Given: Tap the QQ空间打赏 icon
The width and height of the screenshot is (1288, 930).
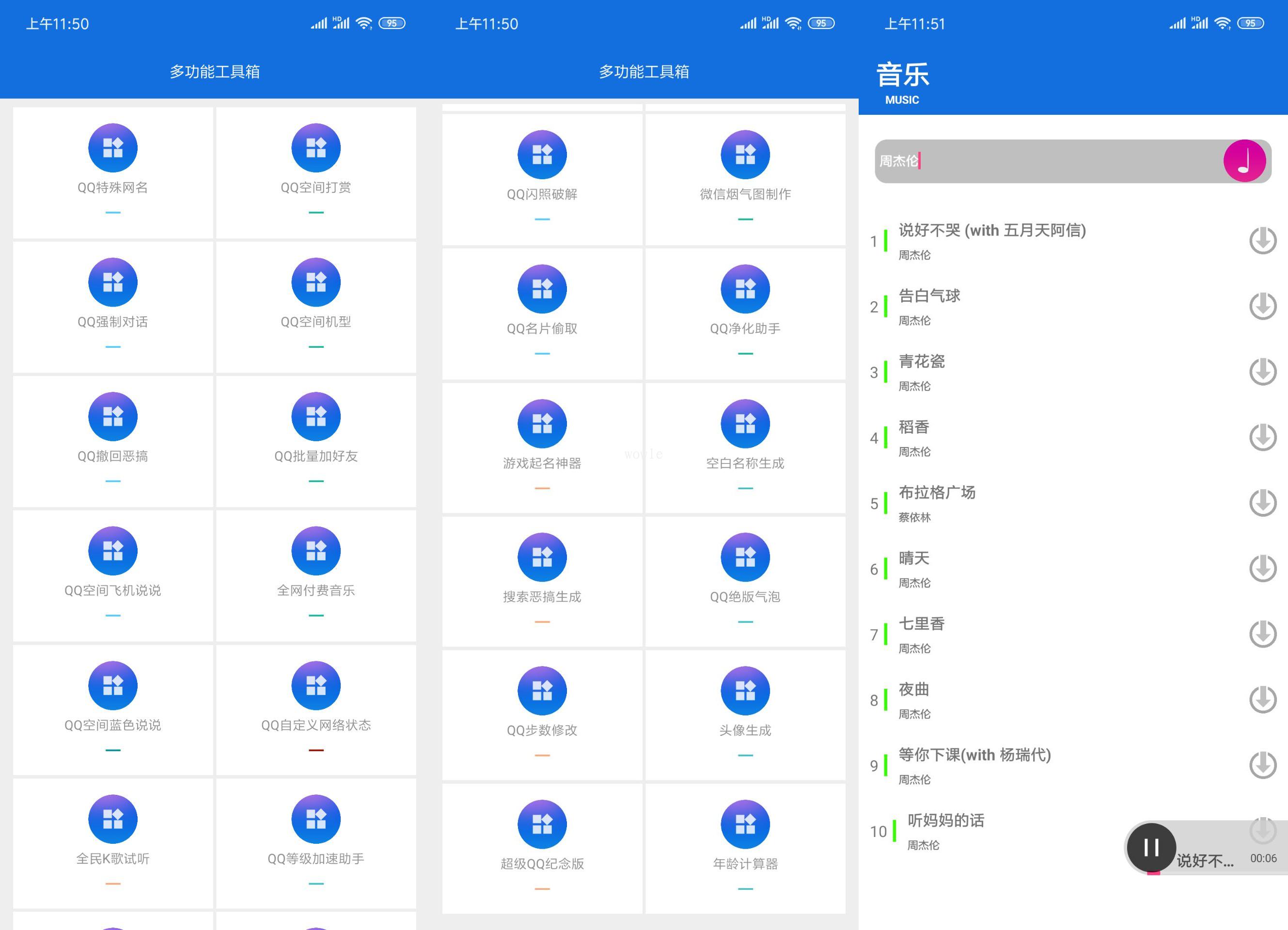Looking at the screenshot, I should 316,148.
